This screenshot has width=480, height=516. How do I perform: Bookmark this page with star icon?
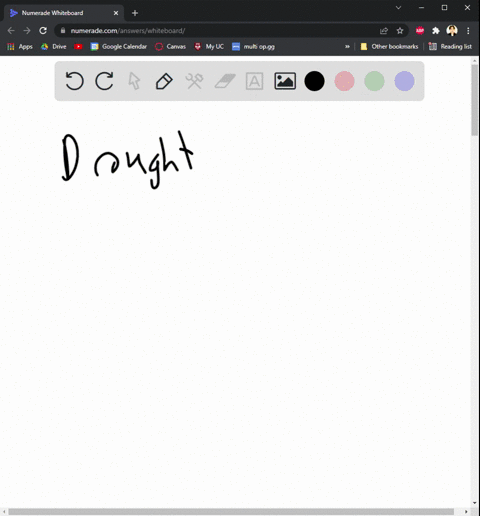click(400, 31)
